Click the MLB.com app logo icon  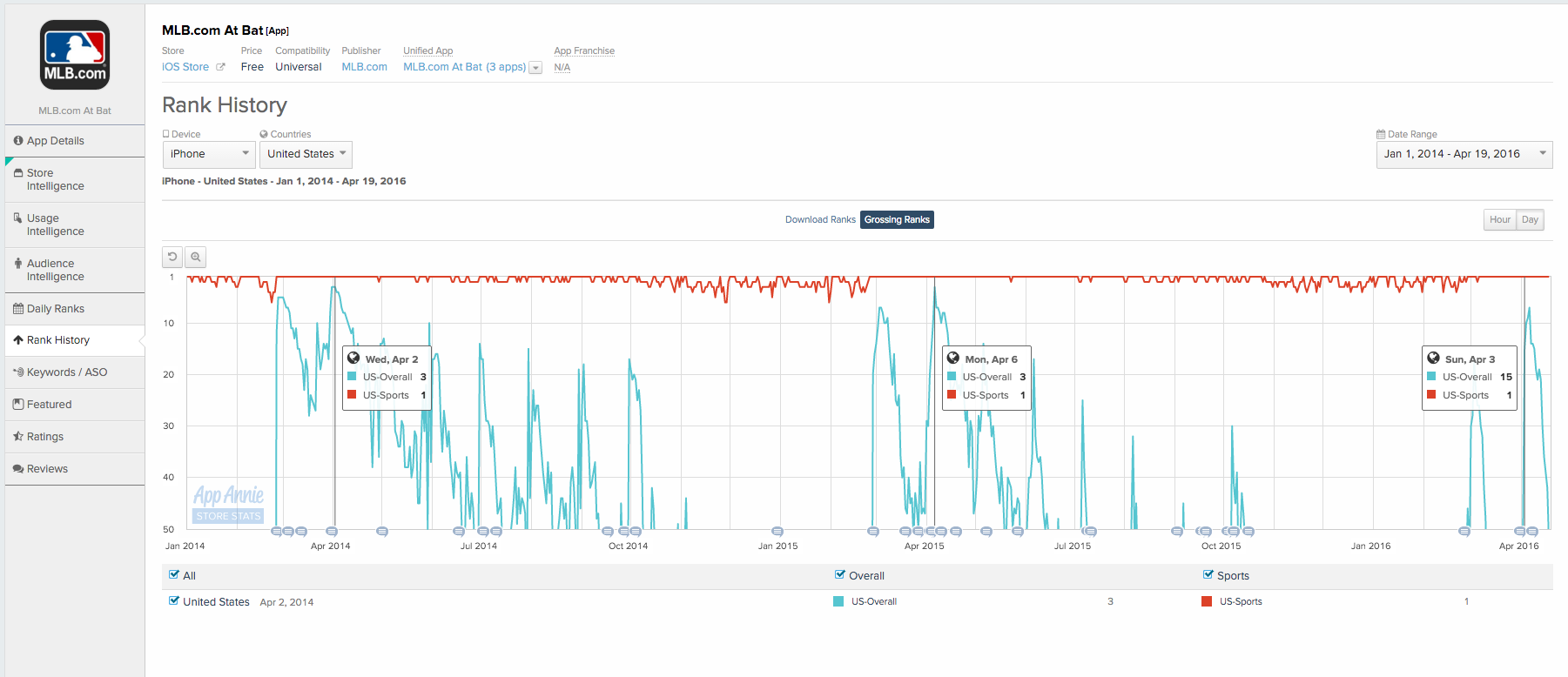pos(75,55)
